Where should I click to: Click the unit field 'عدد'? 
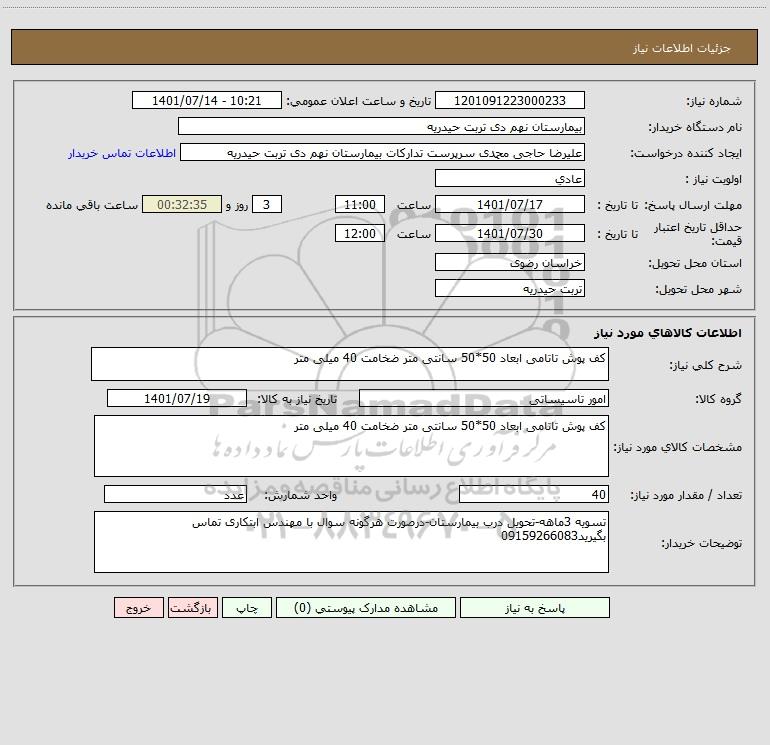pos(175,495)
